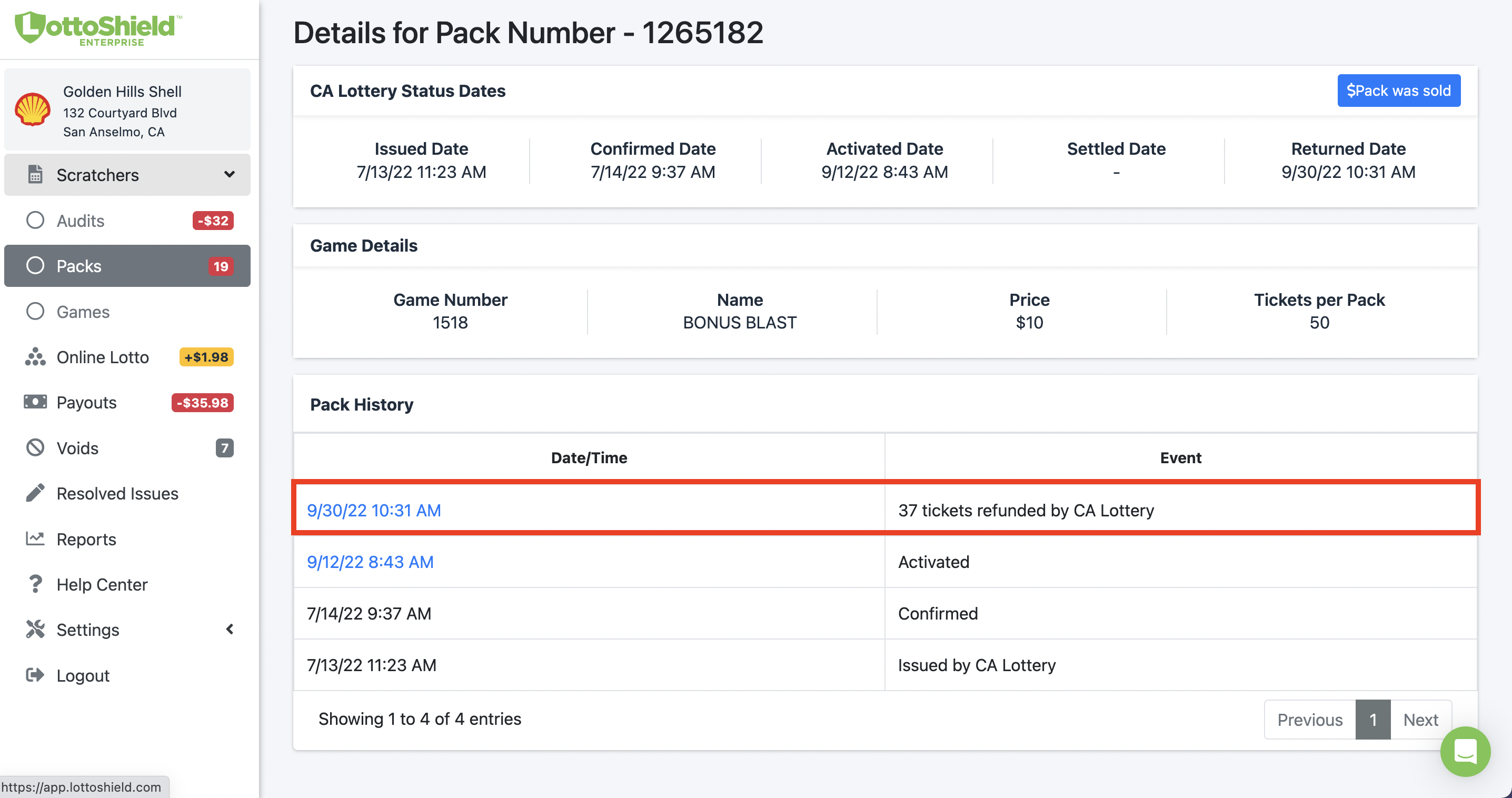Click the Online Lotto balls icon
This screenshot has width=1512, height=798.
[x=35, y=357]
